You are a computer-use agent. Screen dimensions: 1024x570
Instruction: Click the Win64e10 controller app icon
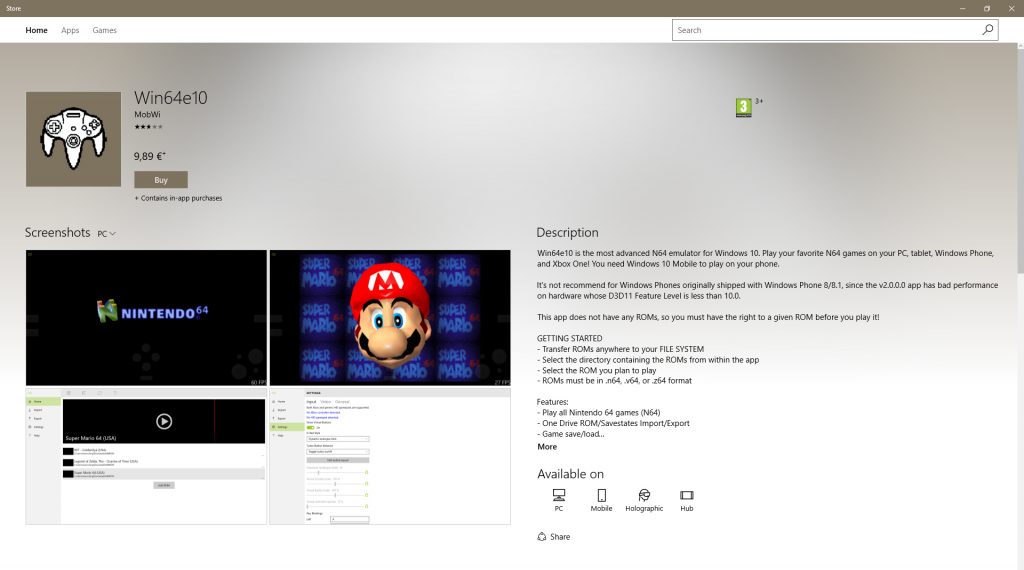(x=73, y=139)
